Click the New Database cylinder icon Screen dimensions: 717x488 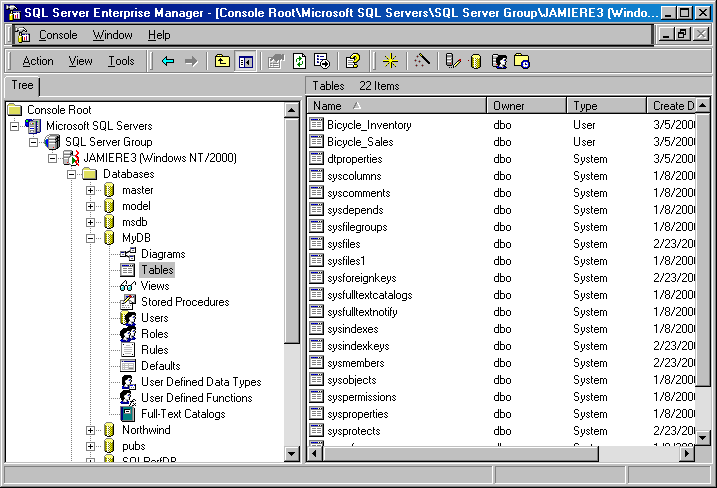pyautogui.click(x=476, y=61)
